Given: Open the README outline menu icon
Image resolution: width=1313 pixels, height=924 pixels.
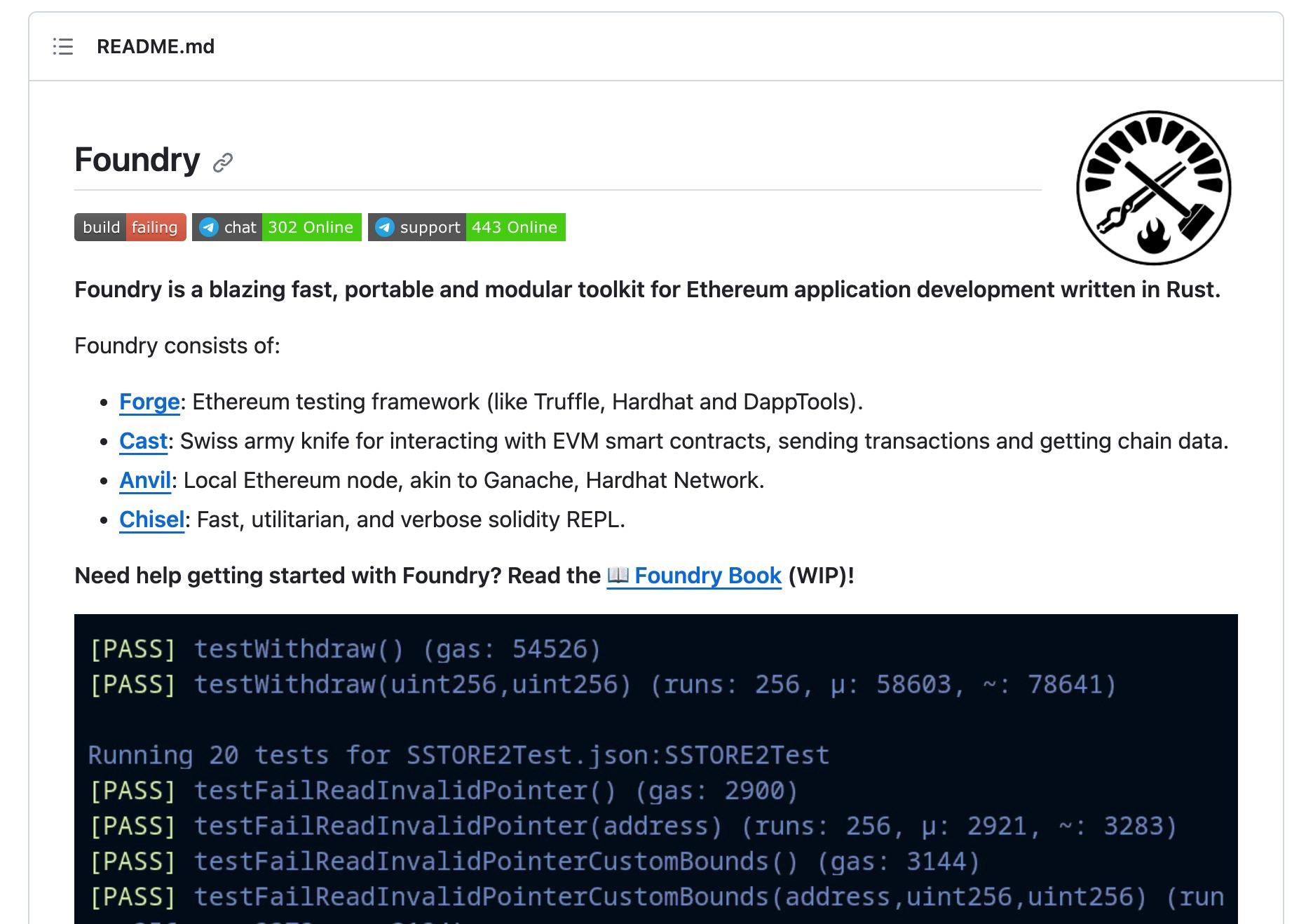Looking at the screenshot, I should [63, 46].
